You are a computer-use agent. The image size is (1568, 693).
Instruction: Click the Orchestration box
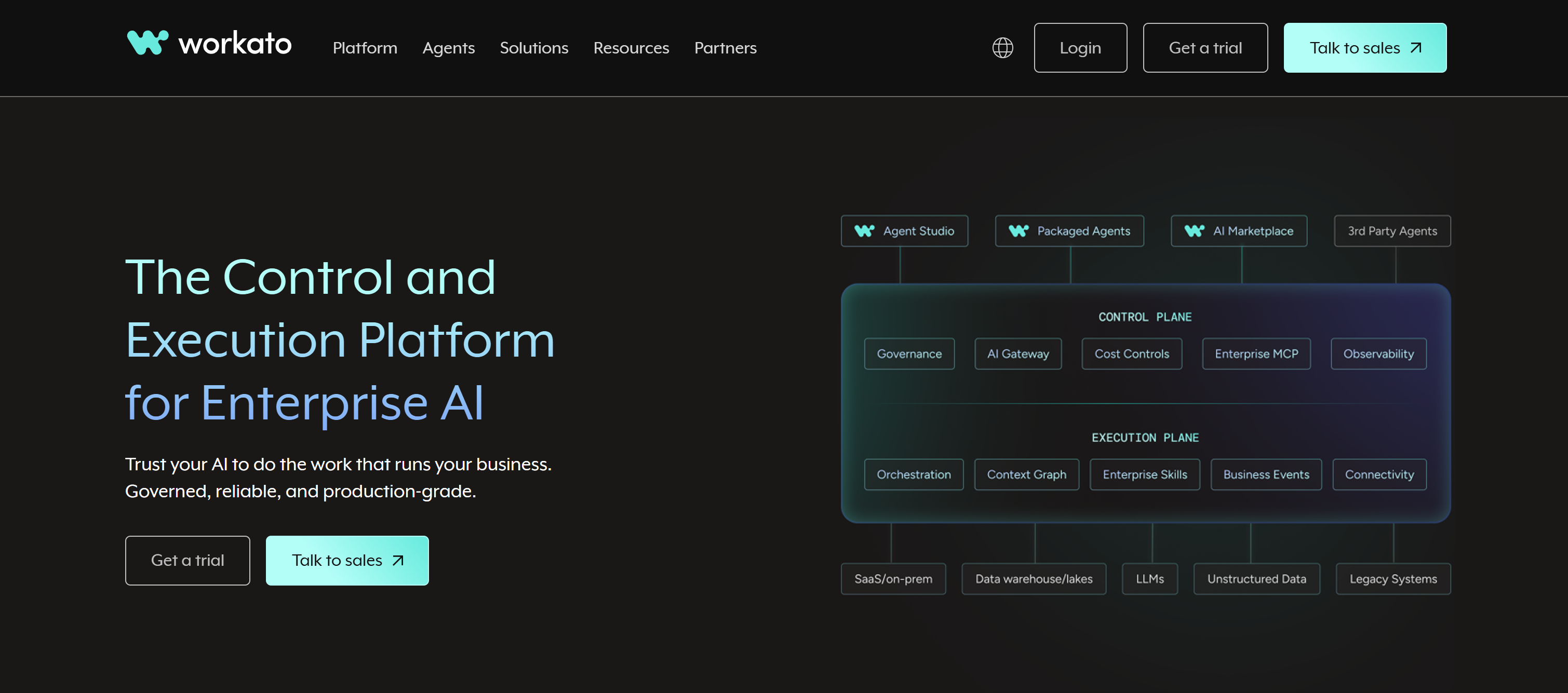tap(914, 474)
